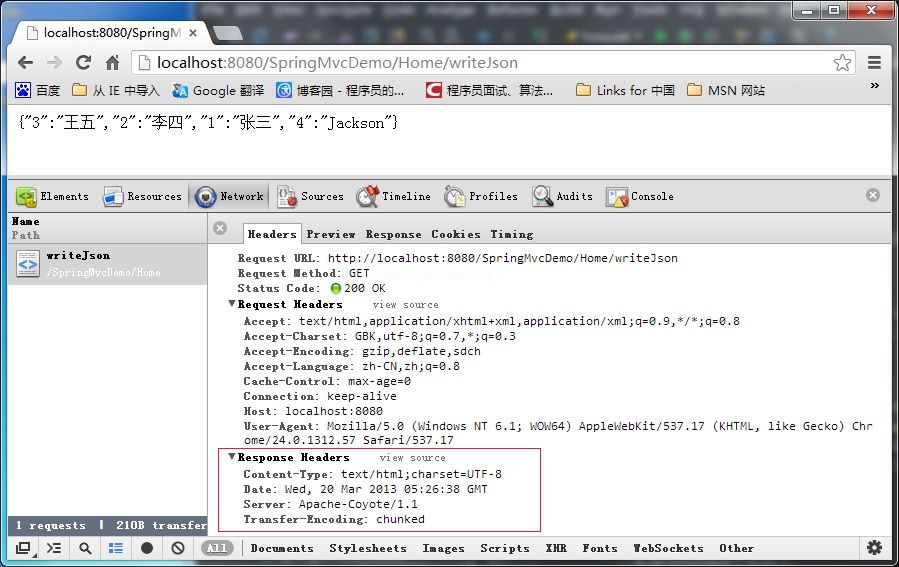Click the browser forward arrow
The height and width of the screenshot is (567, 899).
pyautogui.click(x=54, y=62)
